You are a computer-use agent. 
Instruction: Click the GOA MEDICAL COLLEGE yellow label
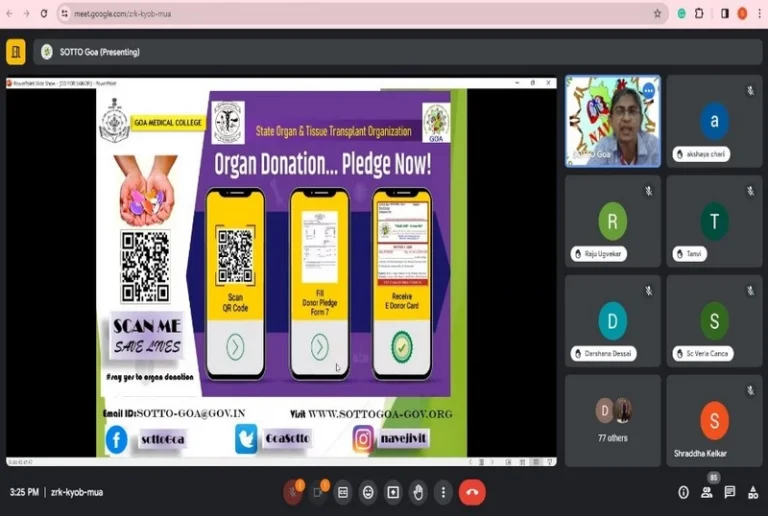(x=168, y=122)
